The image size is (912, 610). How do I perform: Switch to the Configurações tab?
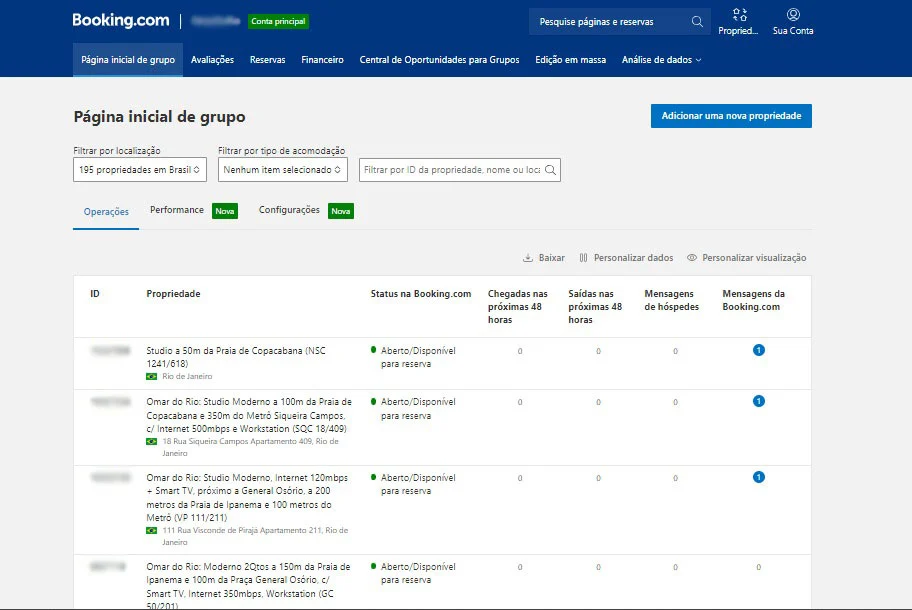click(289, 210)
